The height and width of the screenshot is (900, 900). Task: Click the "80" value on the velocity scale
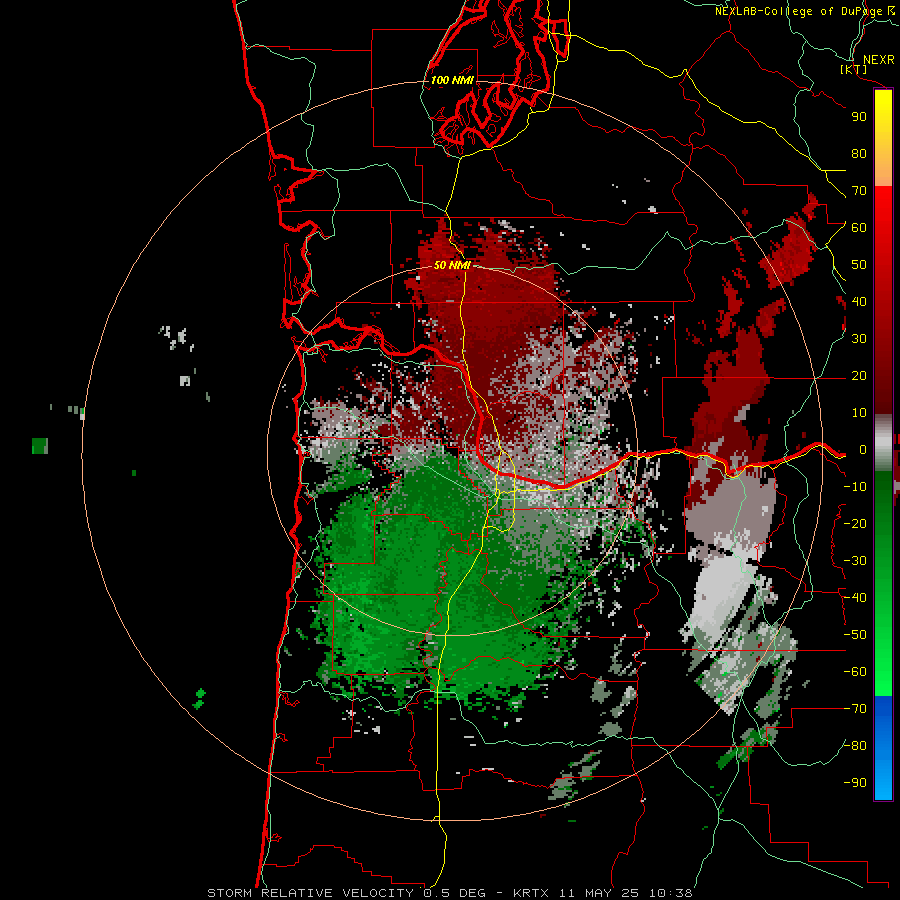(859, 153)
